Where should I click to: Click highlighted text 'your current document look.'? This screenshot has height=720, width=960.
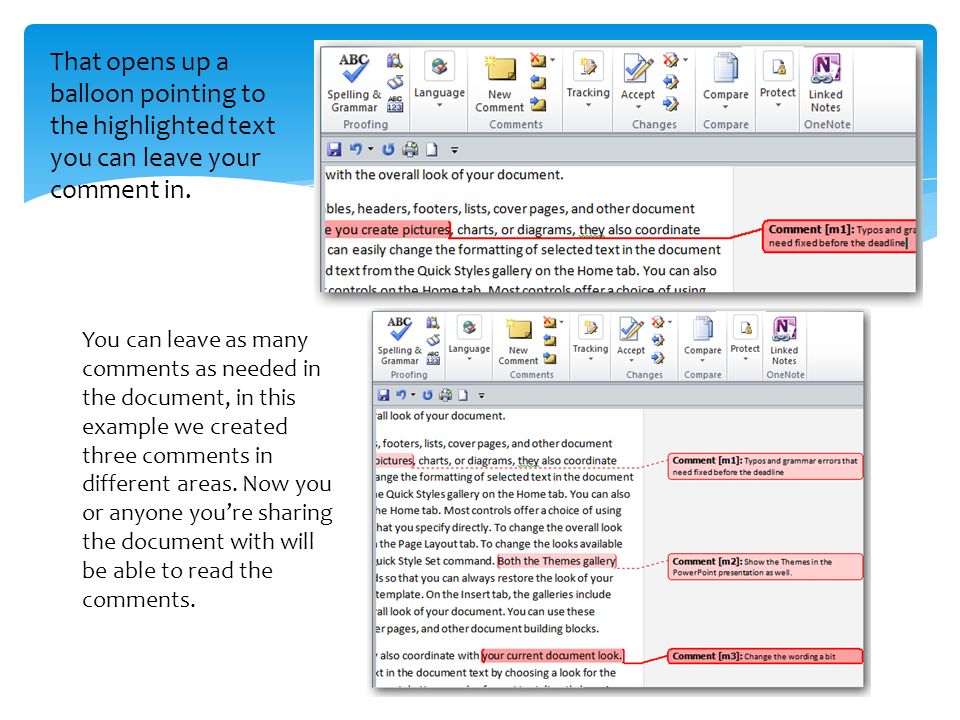coord(552,656)
